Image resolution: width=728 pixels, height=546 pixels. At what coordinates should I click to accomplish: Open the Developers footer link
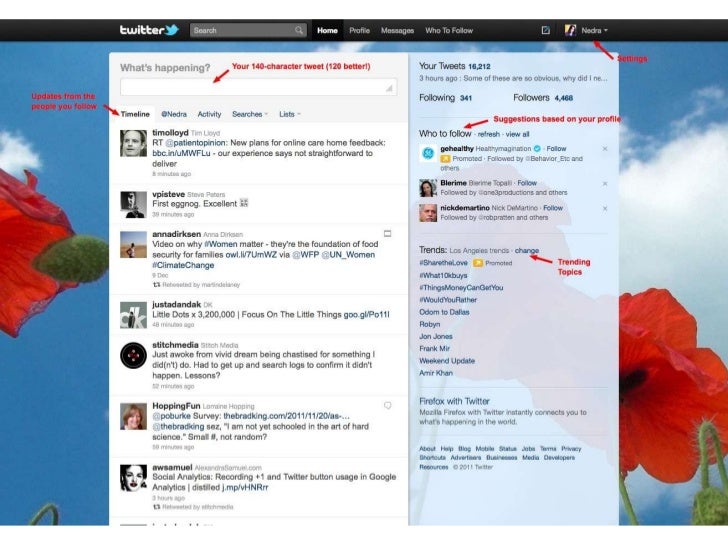pyautogui.click(x=559, y=458)
